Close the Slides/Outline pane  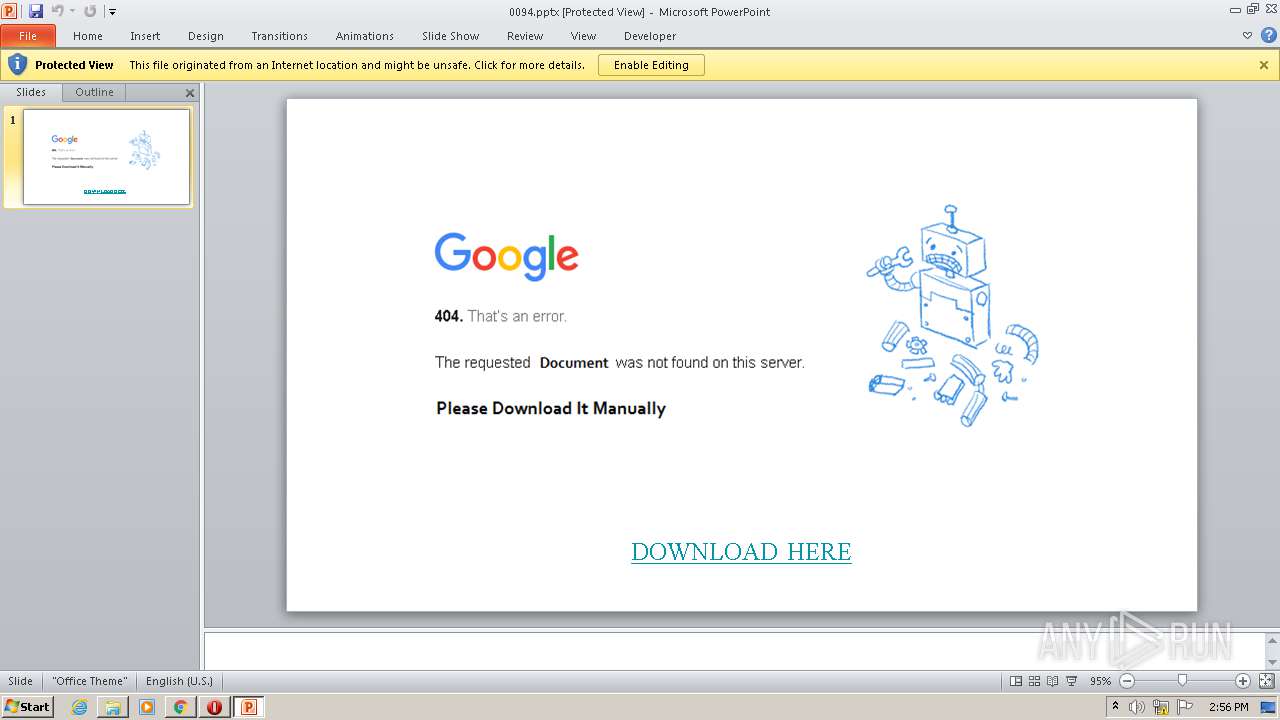[190, 93]
